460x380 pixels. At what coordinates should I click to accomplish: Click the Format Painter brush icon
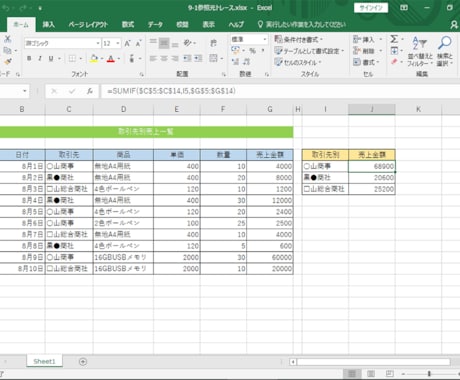[7, 62]
